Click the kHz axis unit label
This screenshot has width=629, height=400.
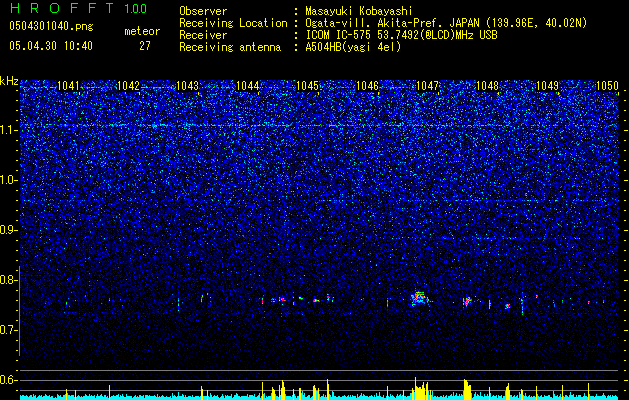(x=9, y=81)
